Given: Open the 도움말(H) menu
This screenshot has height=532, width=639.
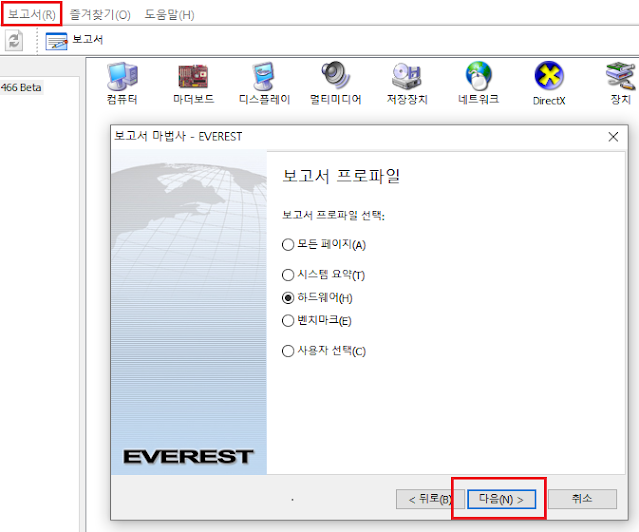Looking at the screenshot, I should click(x=169, y=15).
